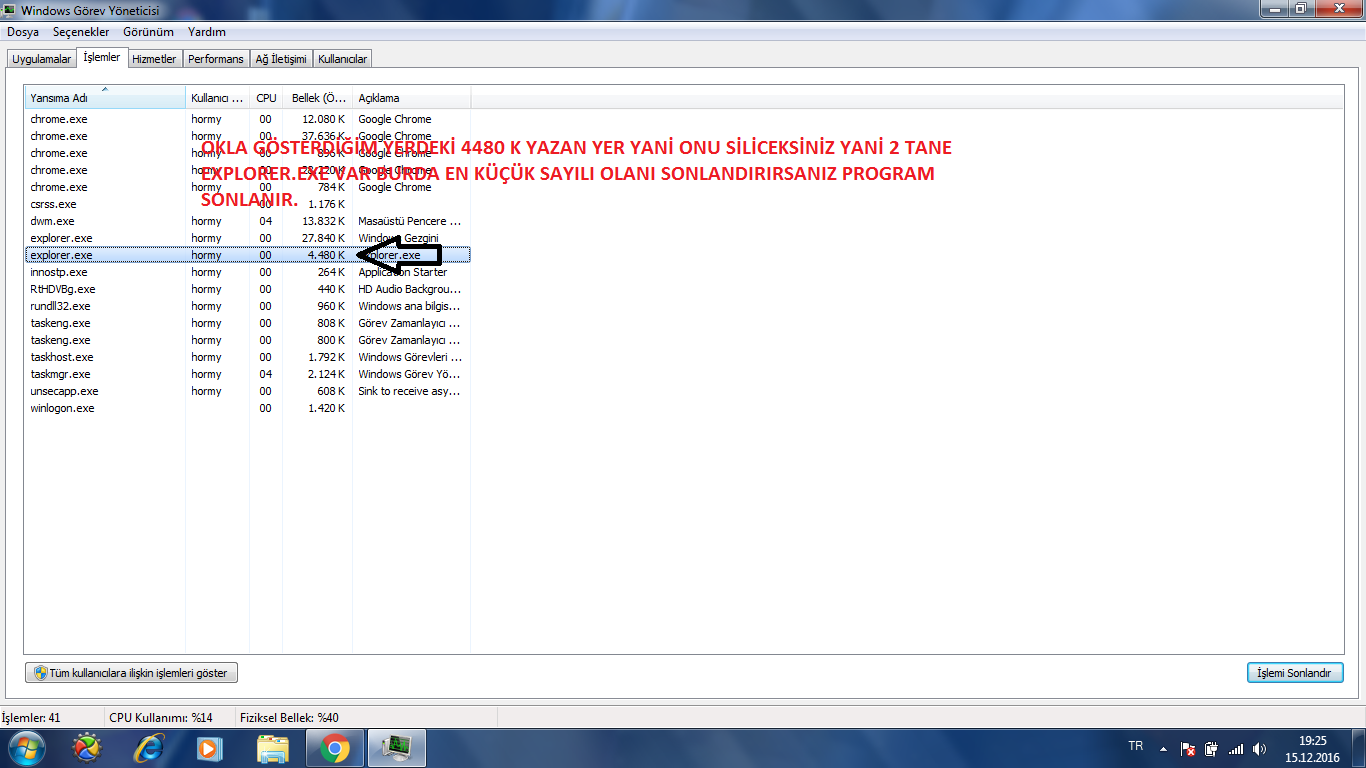Launch the colorful gear-shaped taskbar icon beside Start

[x=88, y=748]
